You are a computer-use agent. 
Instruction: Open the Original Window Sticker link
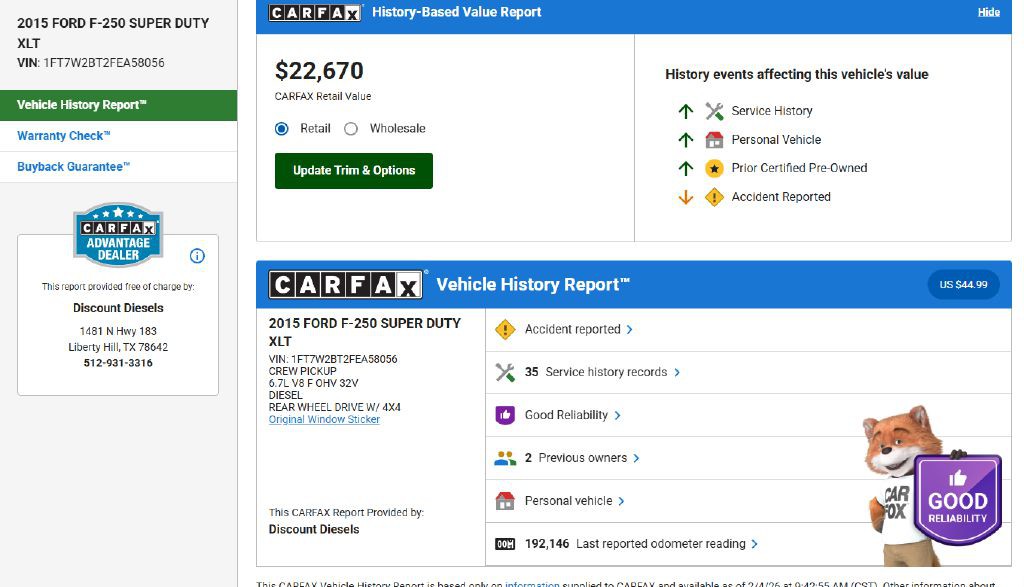(324, 419)
